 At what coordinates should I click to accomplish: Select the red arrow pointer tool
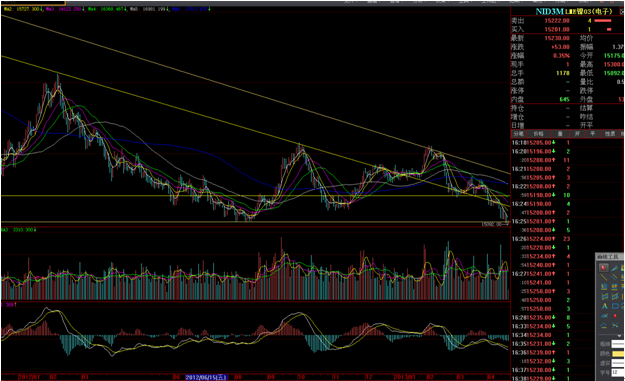click(603, 268)
